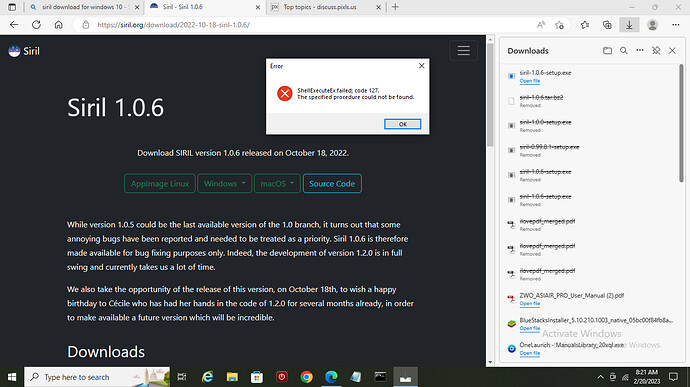
Task: Close the Downloads panel
Action: 672,51
